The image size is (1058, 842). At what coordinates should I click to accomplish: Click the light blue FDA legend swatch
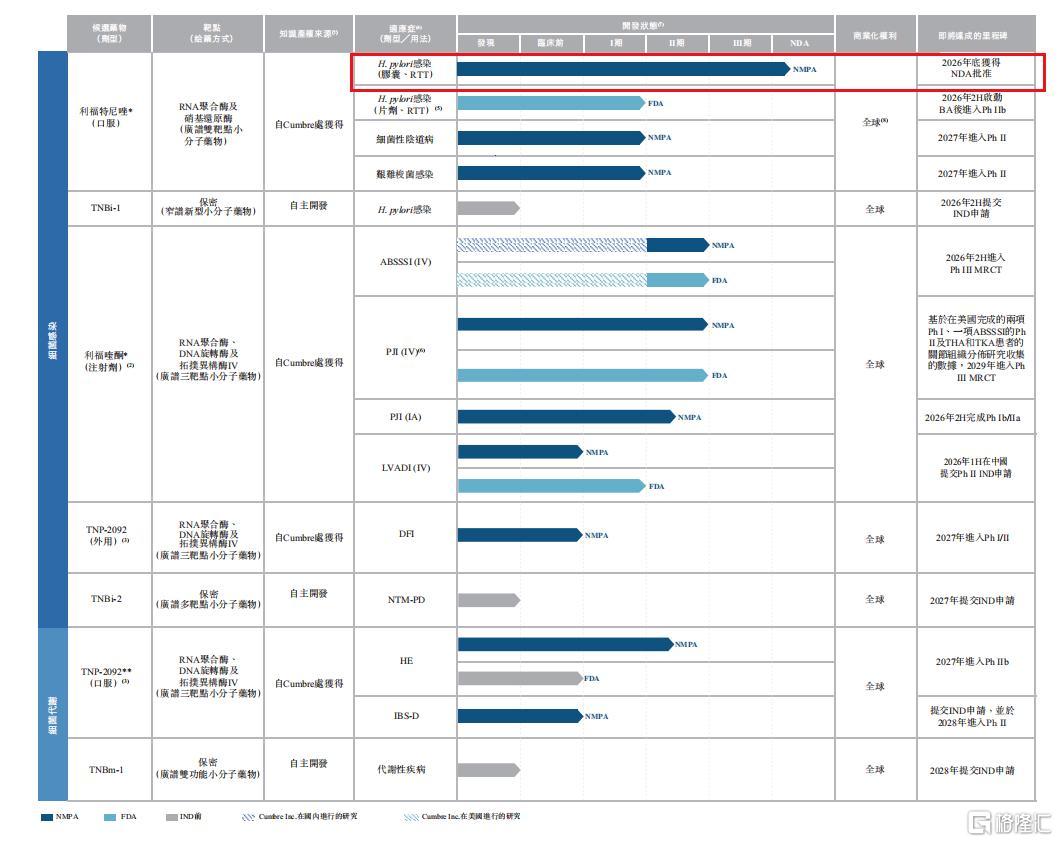tap(110, 817)
